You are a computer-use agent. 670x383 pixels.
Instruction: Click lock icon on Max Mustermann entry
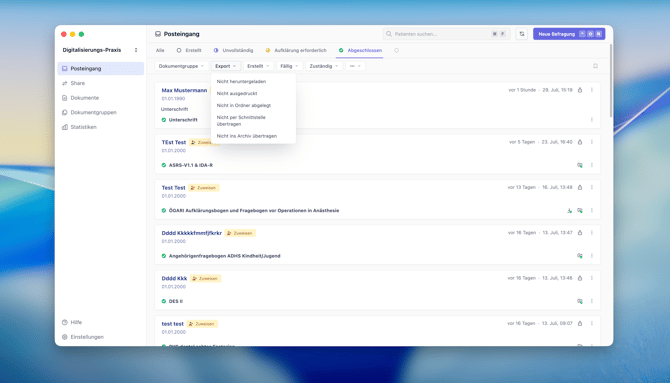580,90
